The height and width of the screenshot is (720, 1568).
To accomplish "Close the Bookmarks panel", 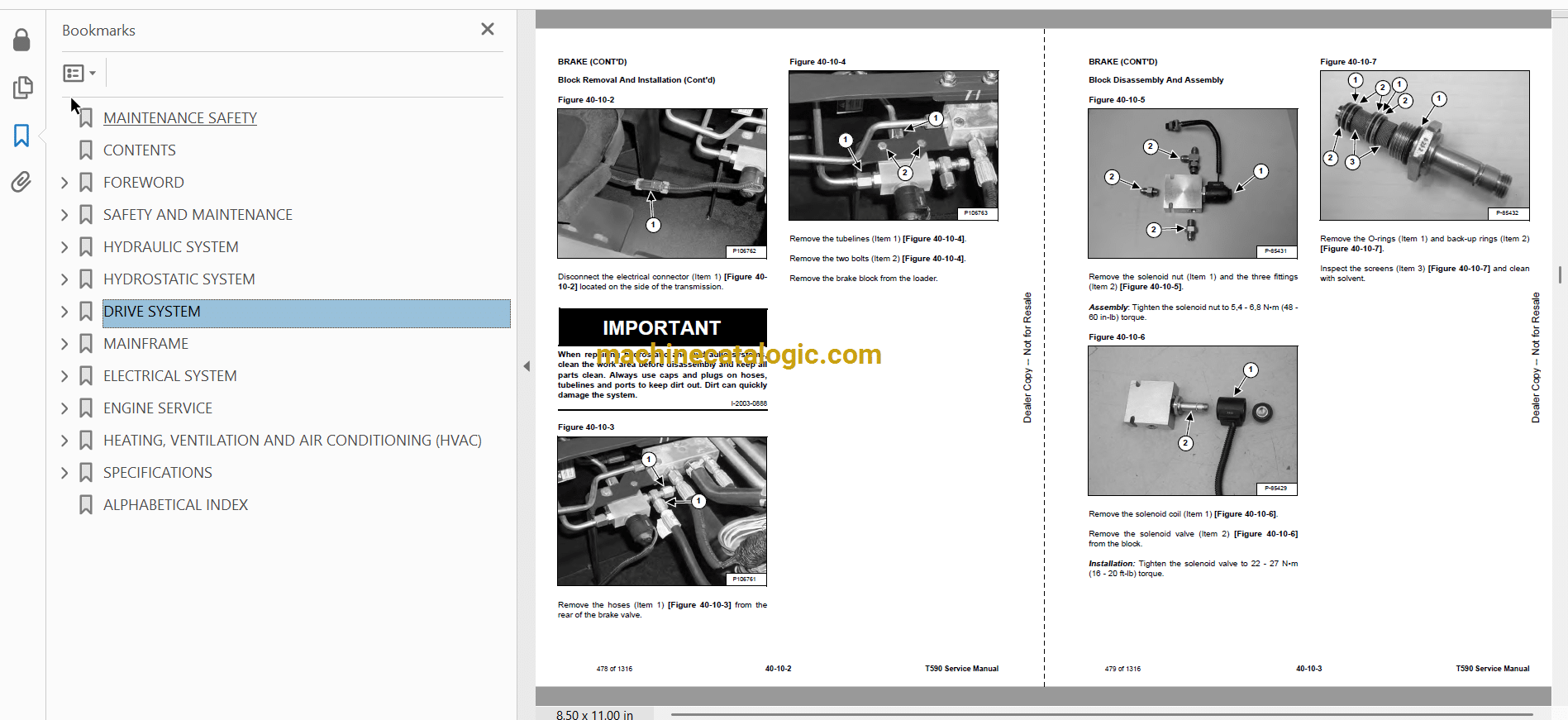I will click(488, 30).
